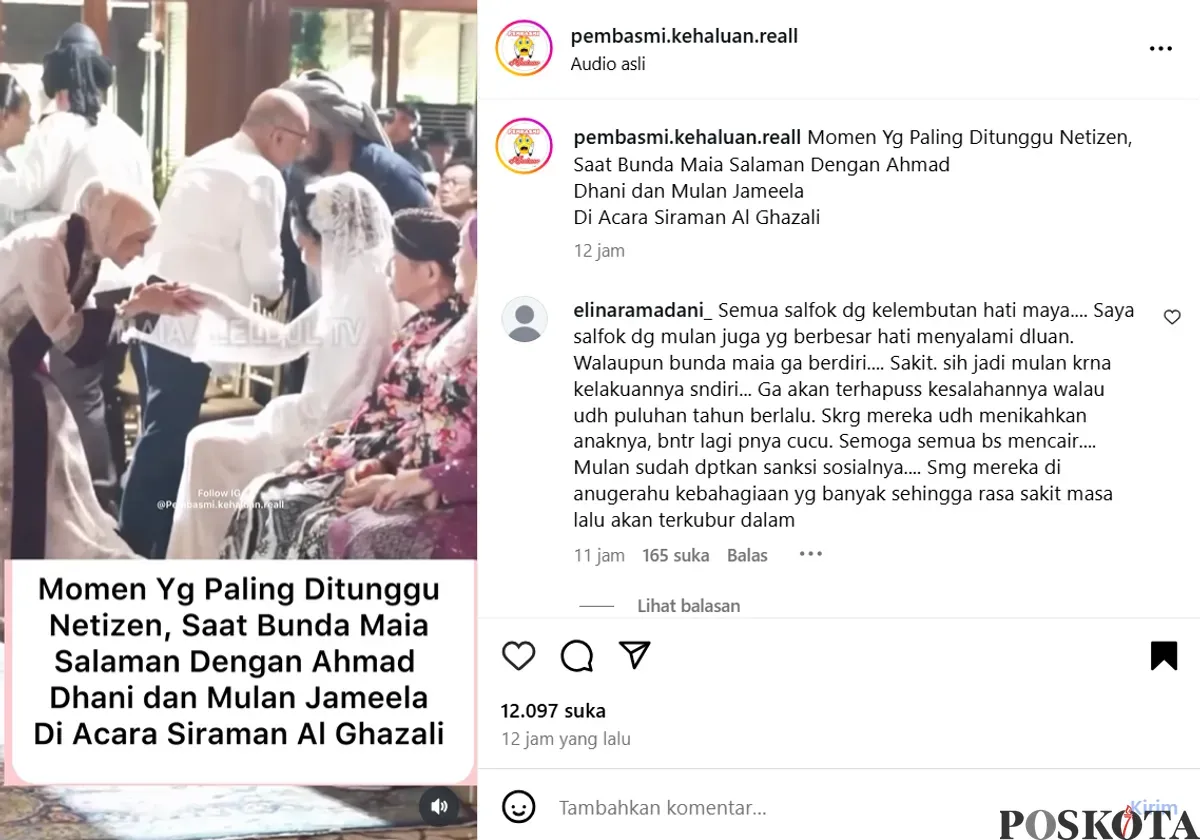Screen dimensions: 1200x840
Task: View 165 suka comment likes
Action: tap(676, 555)
